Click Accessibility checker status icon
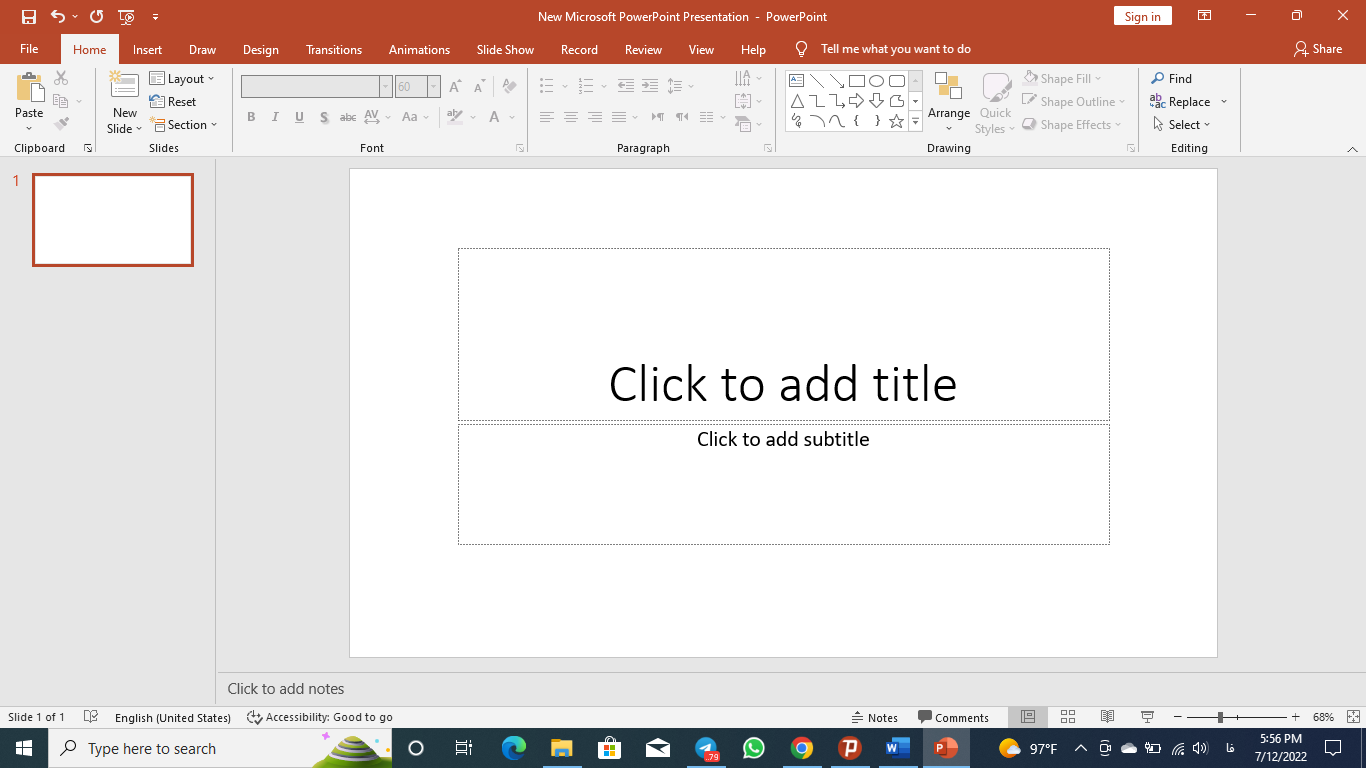The width and height of the screenshot is (1366, 768). point(255,717)
